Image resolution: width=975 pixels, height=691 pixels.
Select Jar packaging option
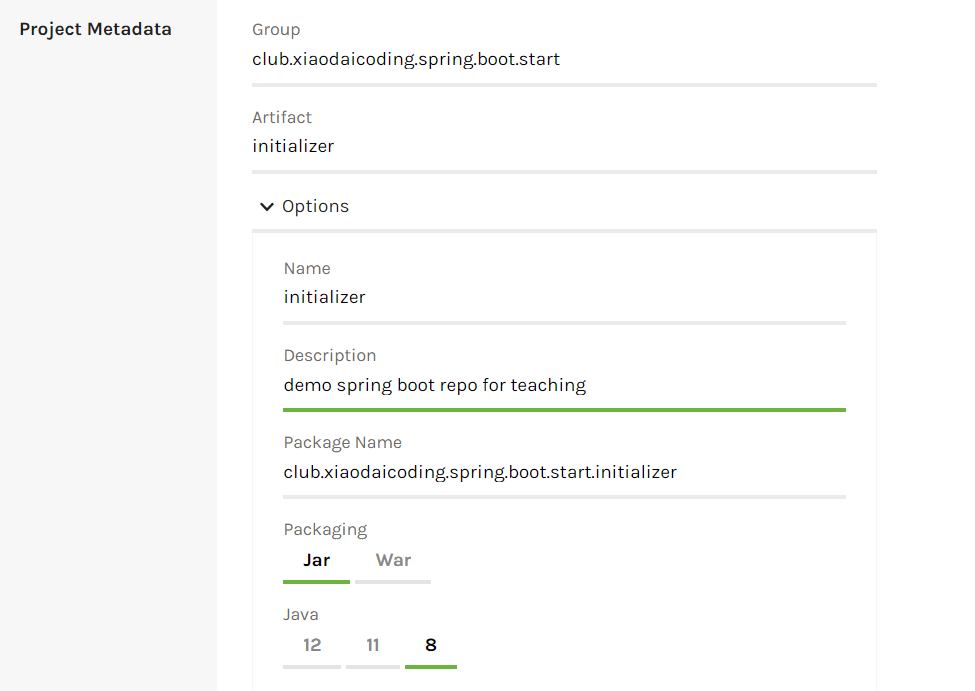point(316,561)
